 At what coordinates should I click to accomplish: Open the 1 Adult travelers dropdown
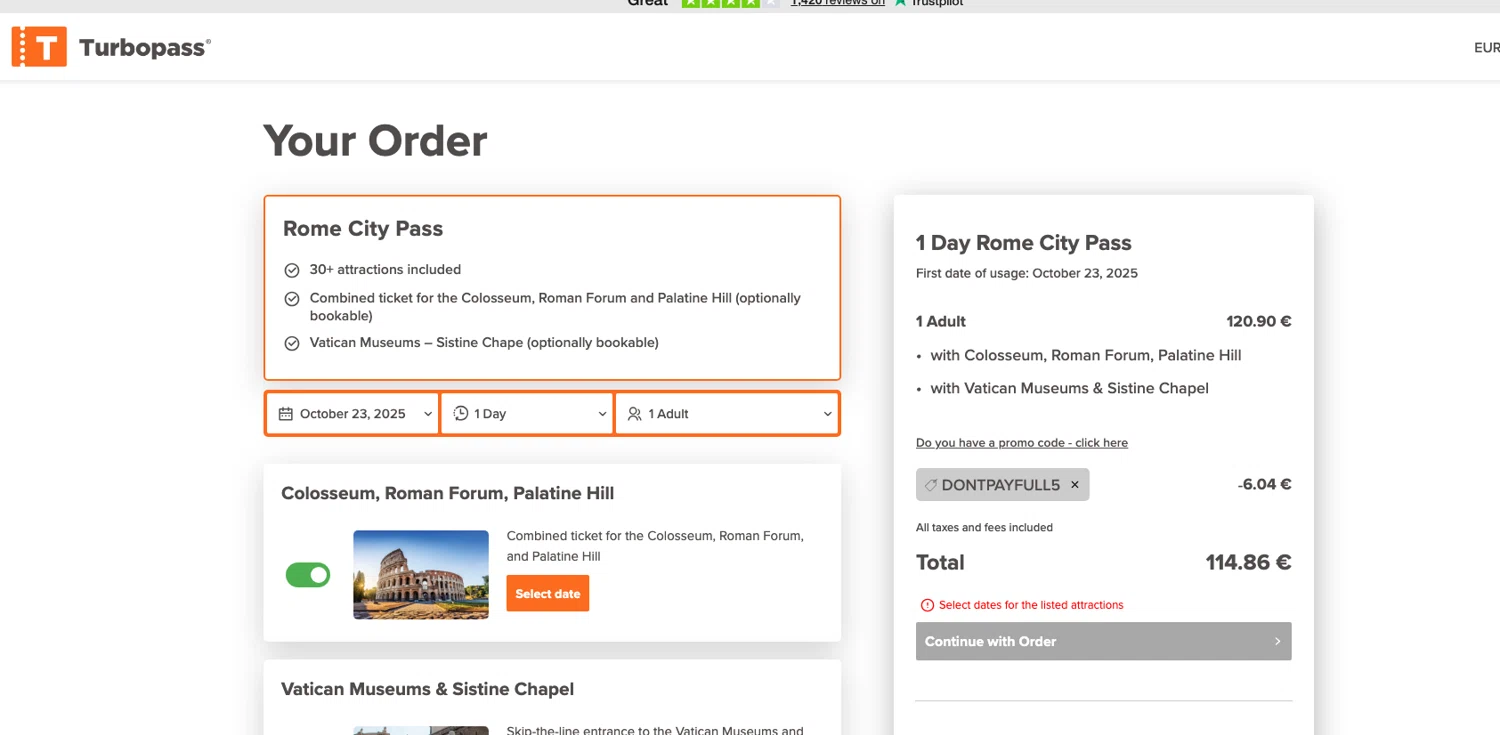[727, 414]
